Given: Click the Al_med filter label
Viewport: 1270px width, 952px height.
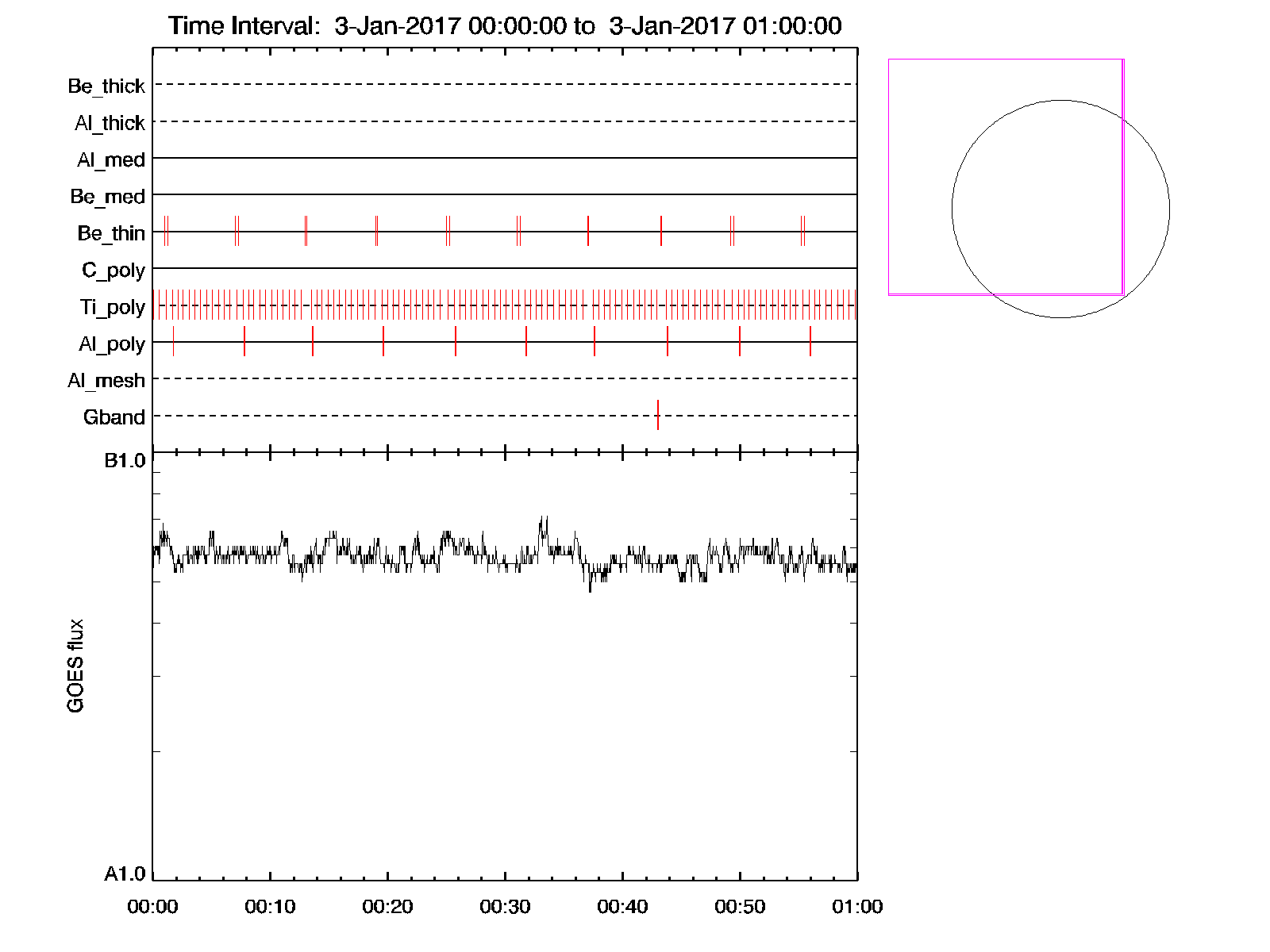Looking at the screenshot, I should pyautogui.click(x=110, y=159).
